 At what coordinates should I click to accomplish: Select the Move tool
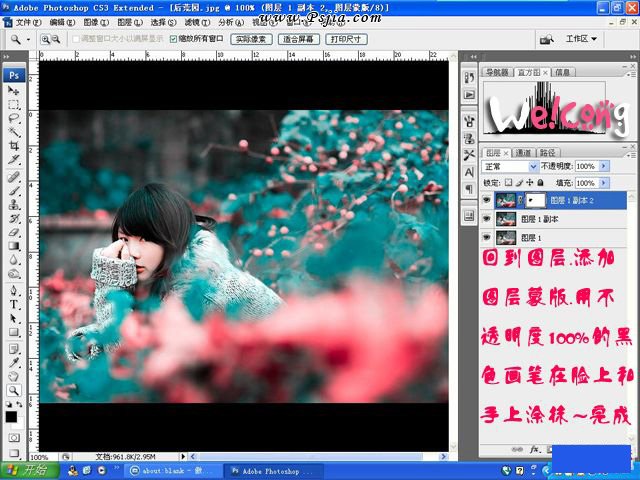(13, 90)
